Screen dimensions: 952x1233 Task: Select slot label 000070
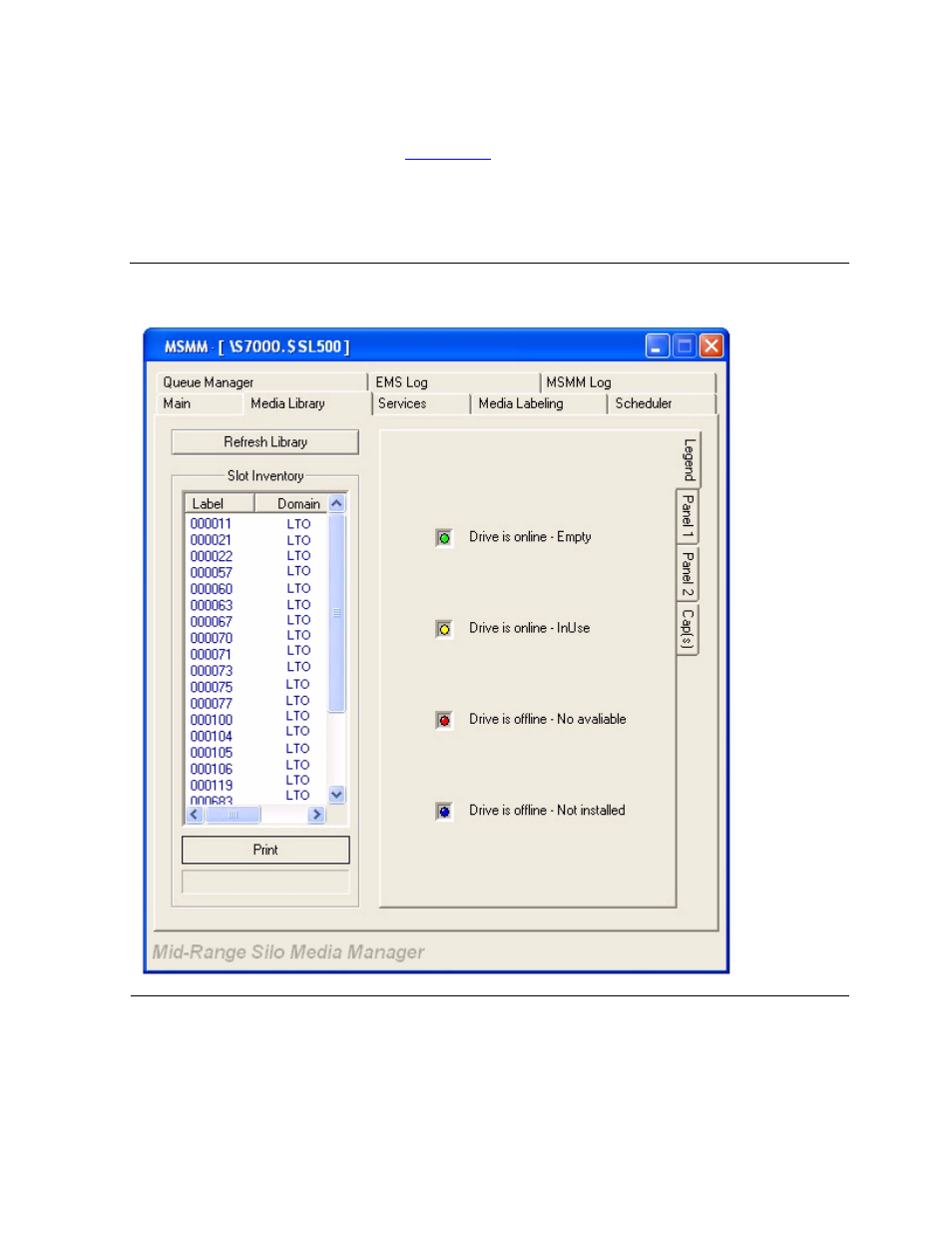coord(211,638)
